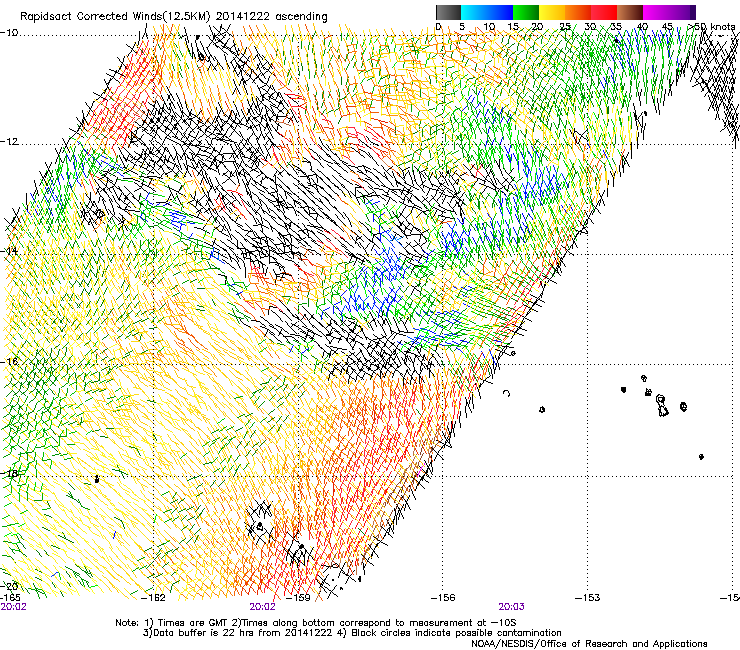Click the '-10' latitude label
This screenshot has height=650, width=740.
click(9, 33)
